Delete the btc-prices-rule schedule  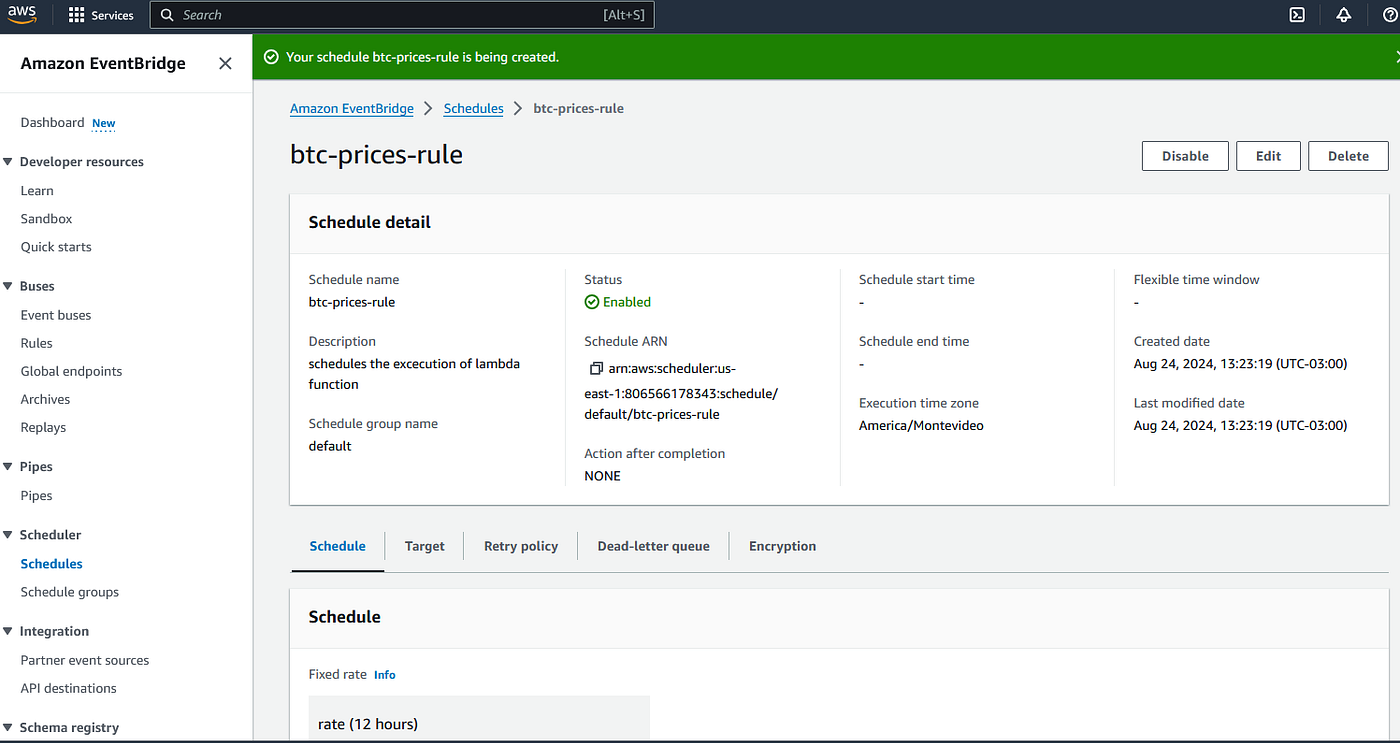coord(1348,156)
